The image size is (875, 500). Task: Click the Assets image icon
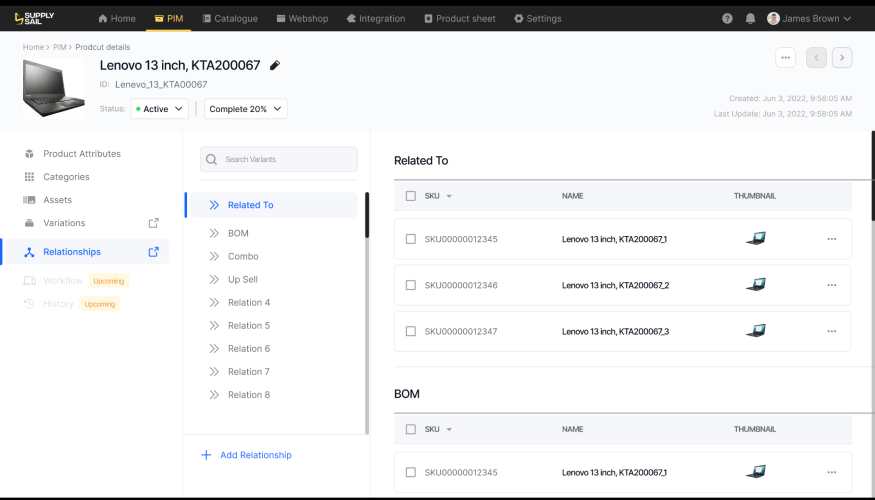click(x=30, y=200)
